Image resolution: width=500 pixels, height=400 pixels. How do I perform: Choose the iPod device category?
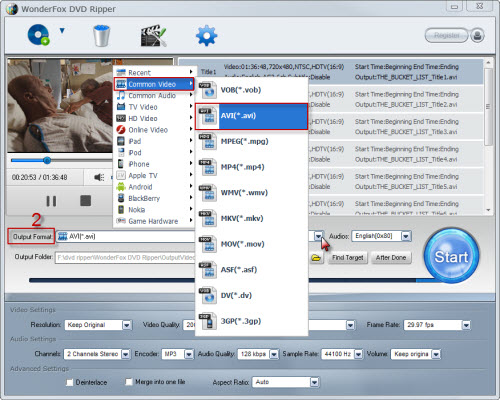pos(154,153)
